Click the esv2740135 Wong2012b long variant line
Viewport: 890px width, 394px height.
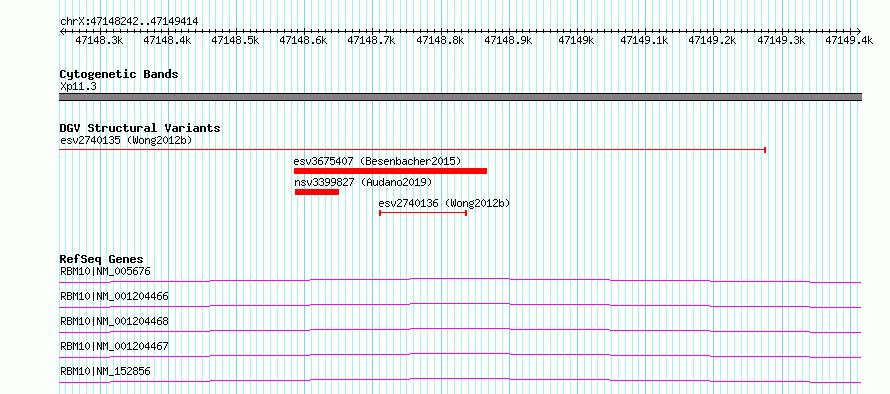[x=413, y=150]
